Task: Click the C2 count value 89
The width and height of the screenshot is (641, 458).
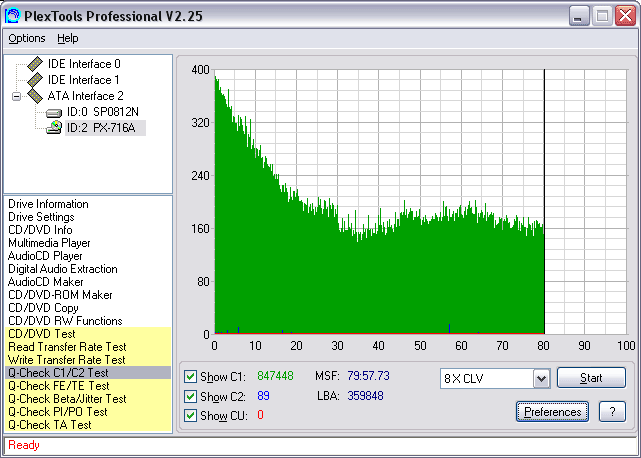Action: click(263, 395)
